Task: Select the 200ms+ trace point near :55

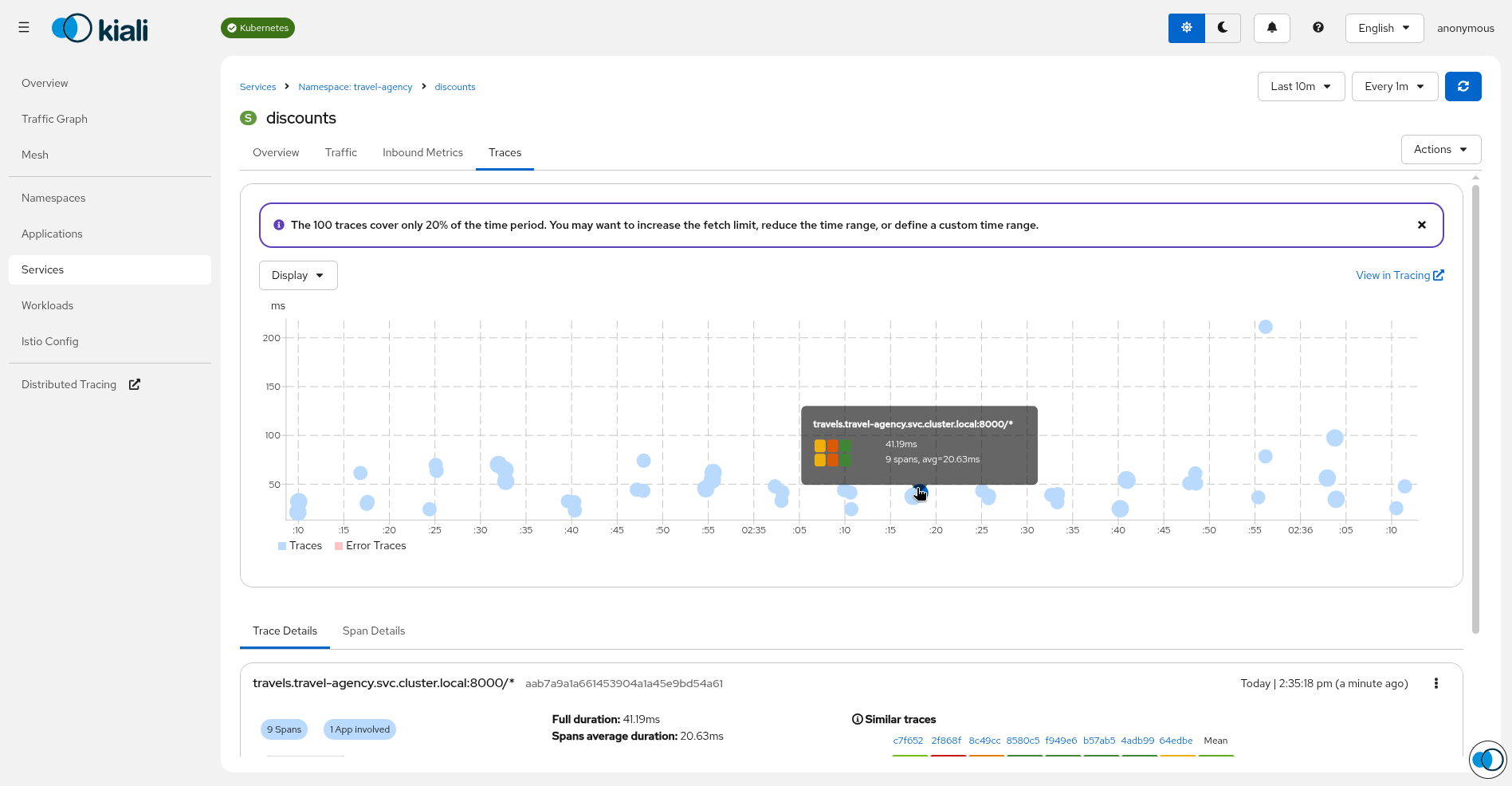Action: (x=1265, y=327)
